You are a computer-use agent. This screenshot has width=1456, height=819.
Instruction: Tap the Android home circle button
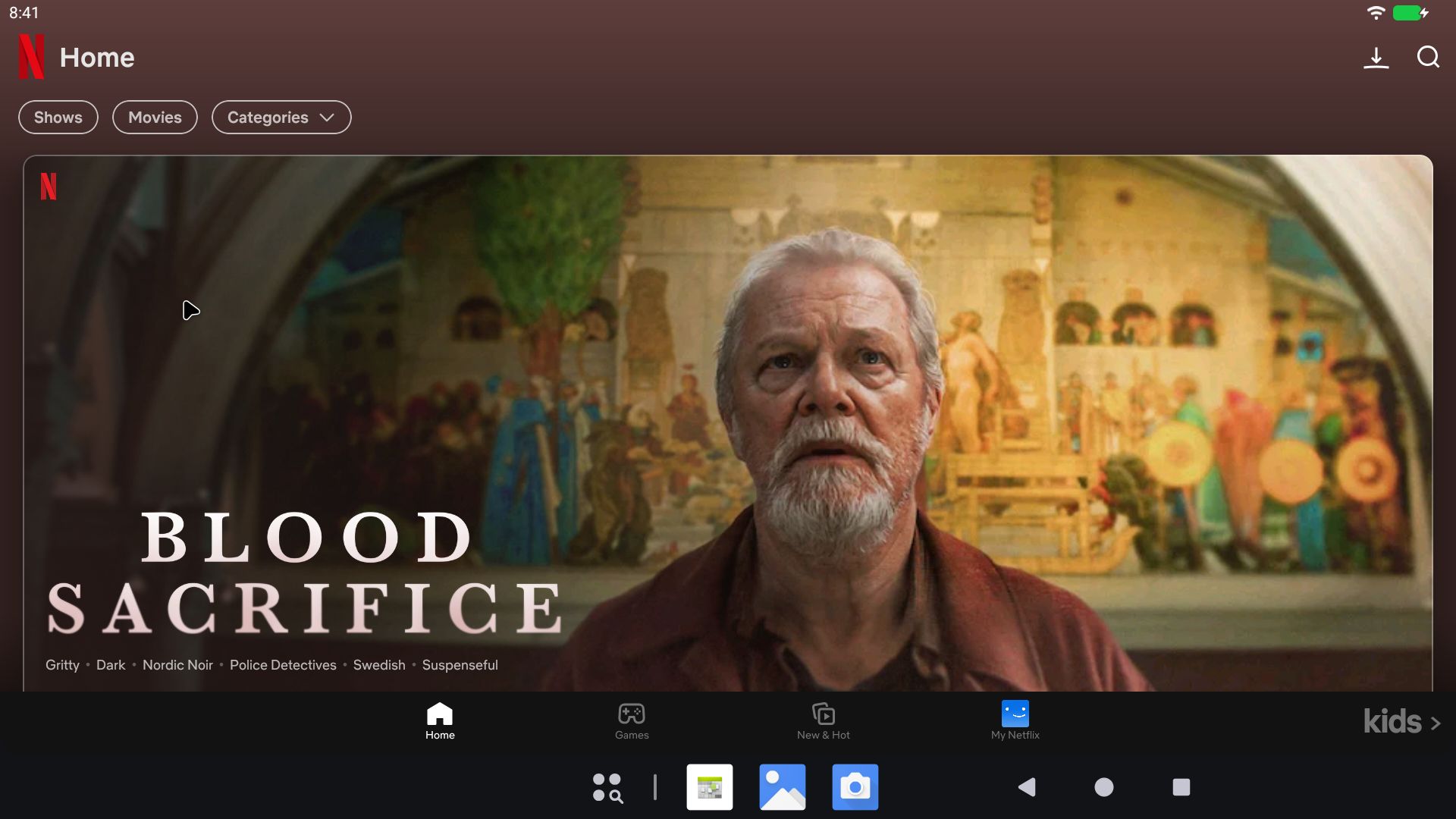pyautogui.click(x=1104, y=787)
